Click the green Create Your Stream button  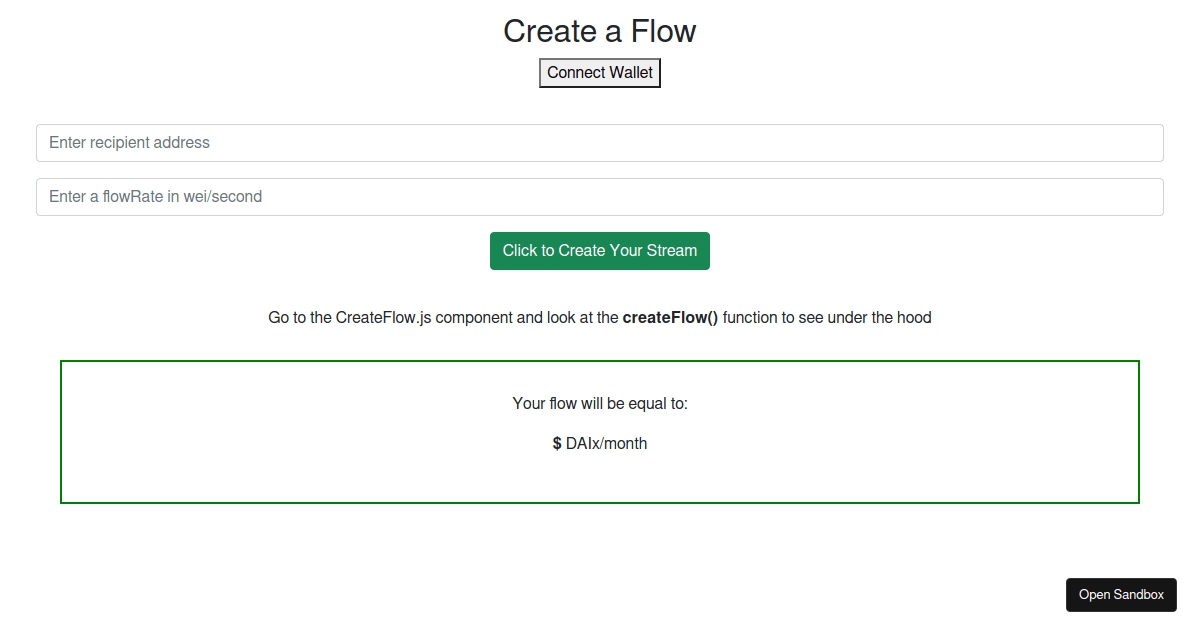click(x=599, y=250)
